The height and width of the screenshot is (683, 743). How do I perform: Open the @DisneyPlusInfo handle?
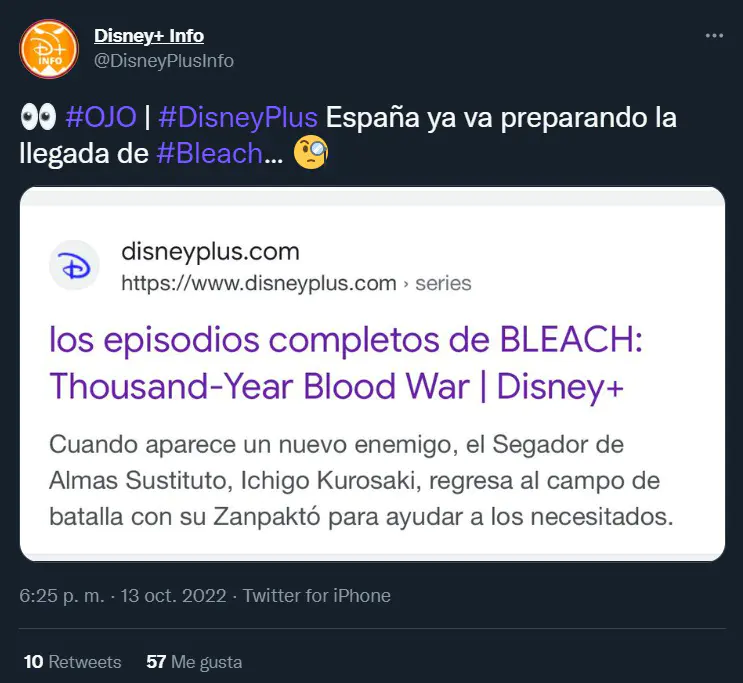[164, 61]
